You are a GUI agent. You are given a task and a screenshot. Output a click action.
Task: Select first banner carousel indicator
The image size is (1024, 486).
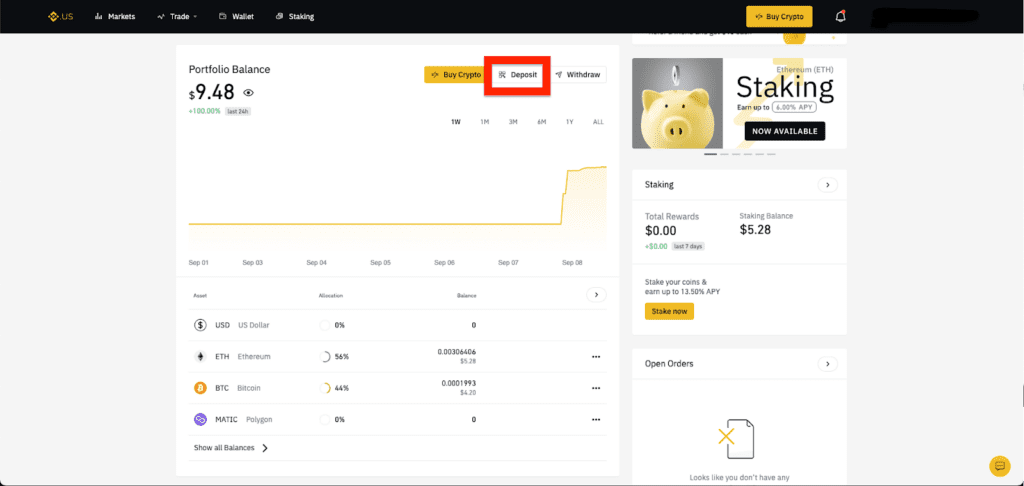(x=711, y=154)
